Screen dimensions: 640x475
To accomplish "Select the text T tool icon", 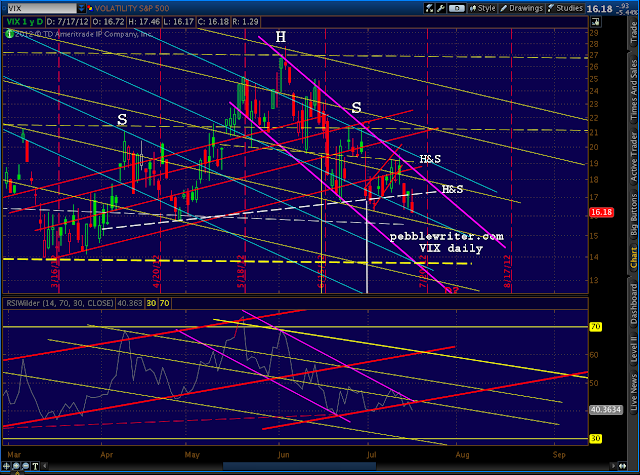I will point(35,466).
